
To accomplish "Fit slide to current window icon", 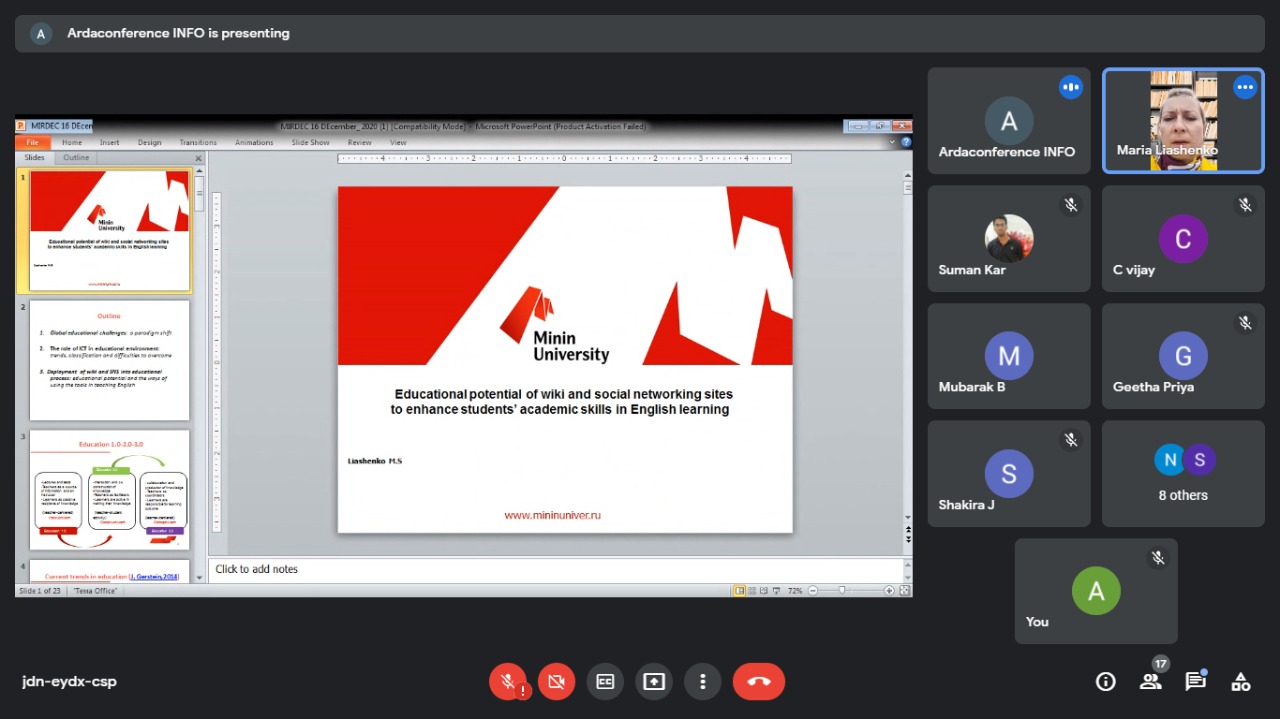I will [904, 591].
